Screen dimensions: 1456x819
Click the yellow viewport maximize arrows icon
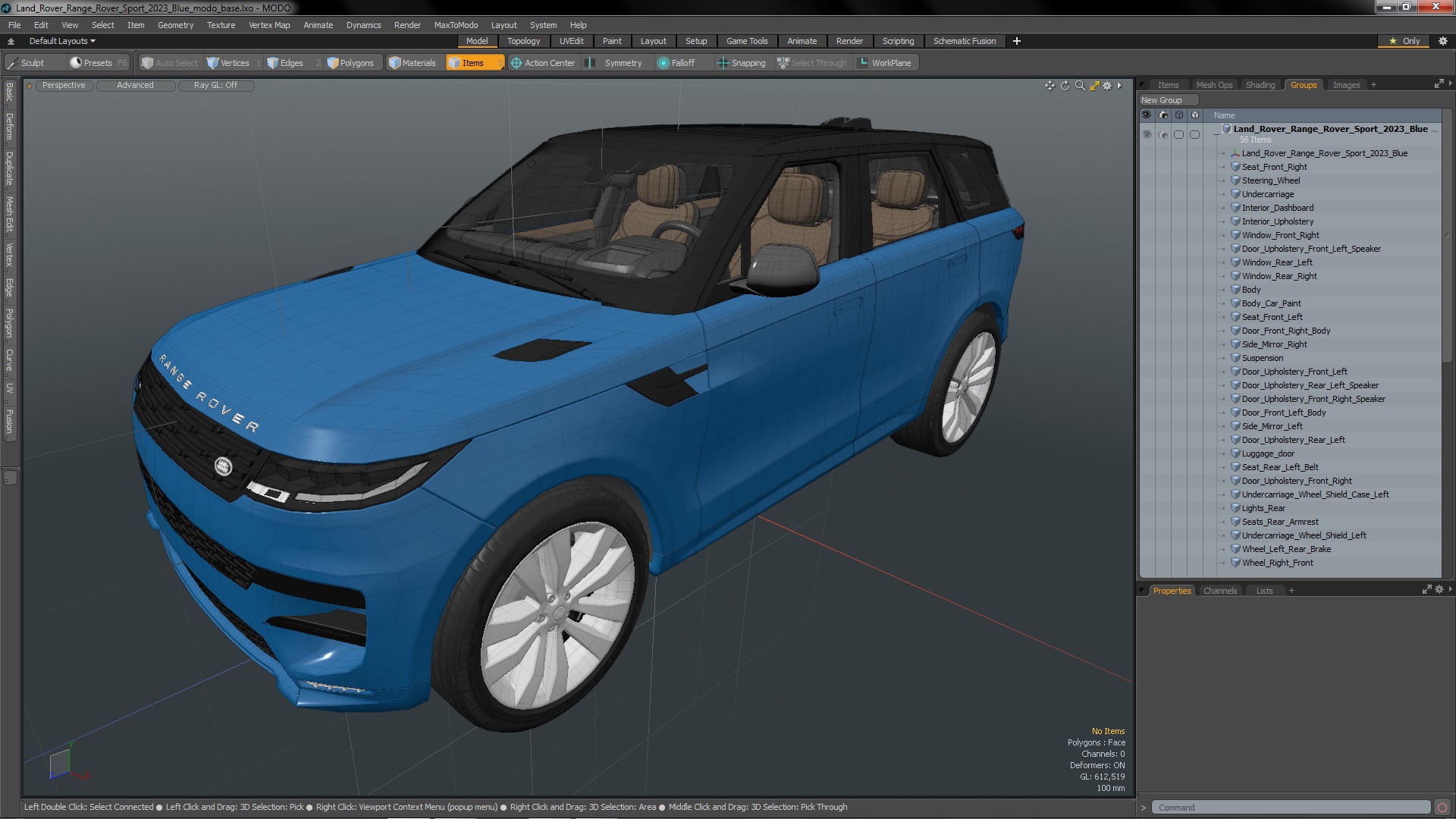click(1094, 86)
